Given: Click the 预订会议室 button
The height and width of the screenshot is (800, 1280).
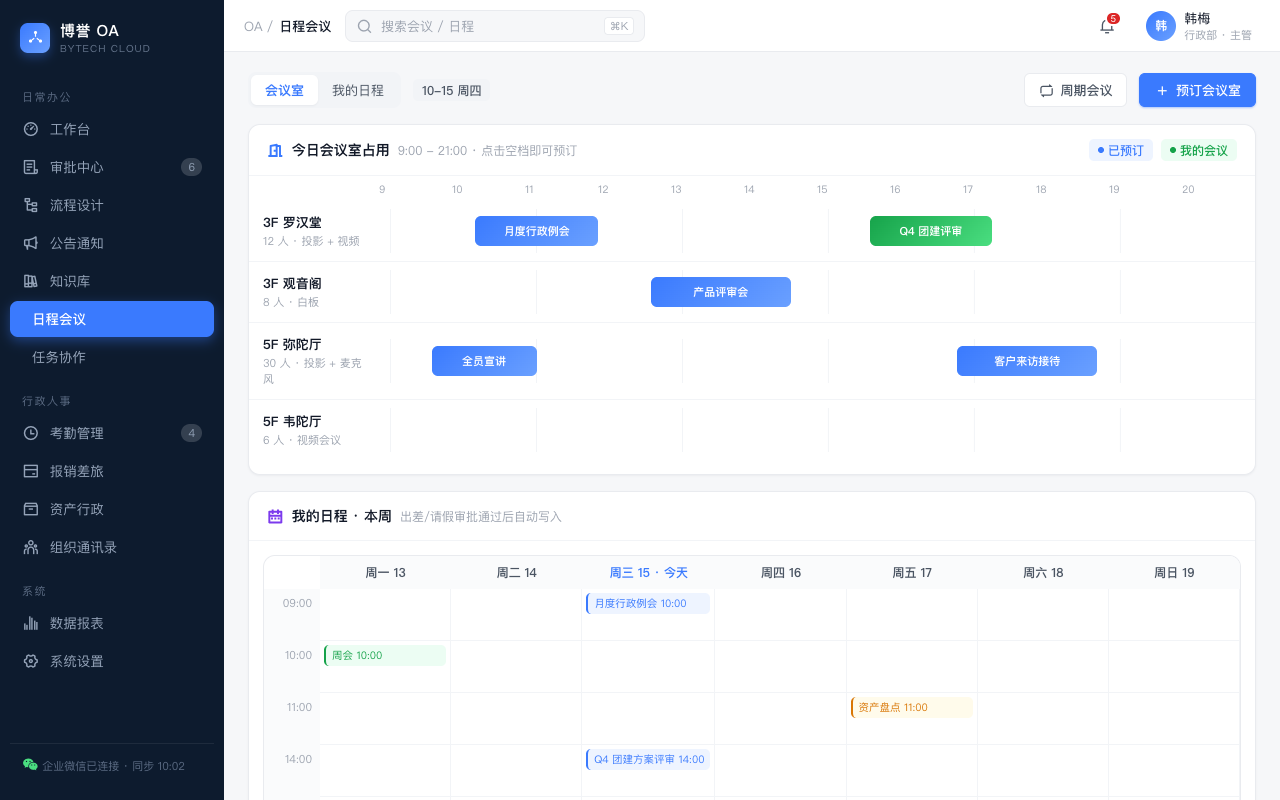Looking at the screenshot, I should click(1197, 90).
